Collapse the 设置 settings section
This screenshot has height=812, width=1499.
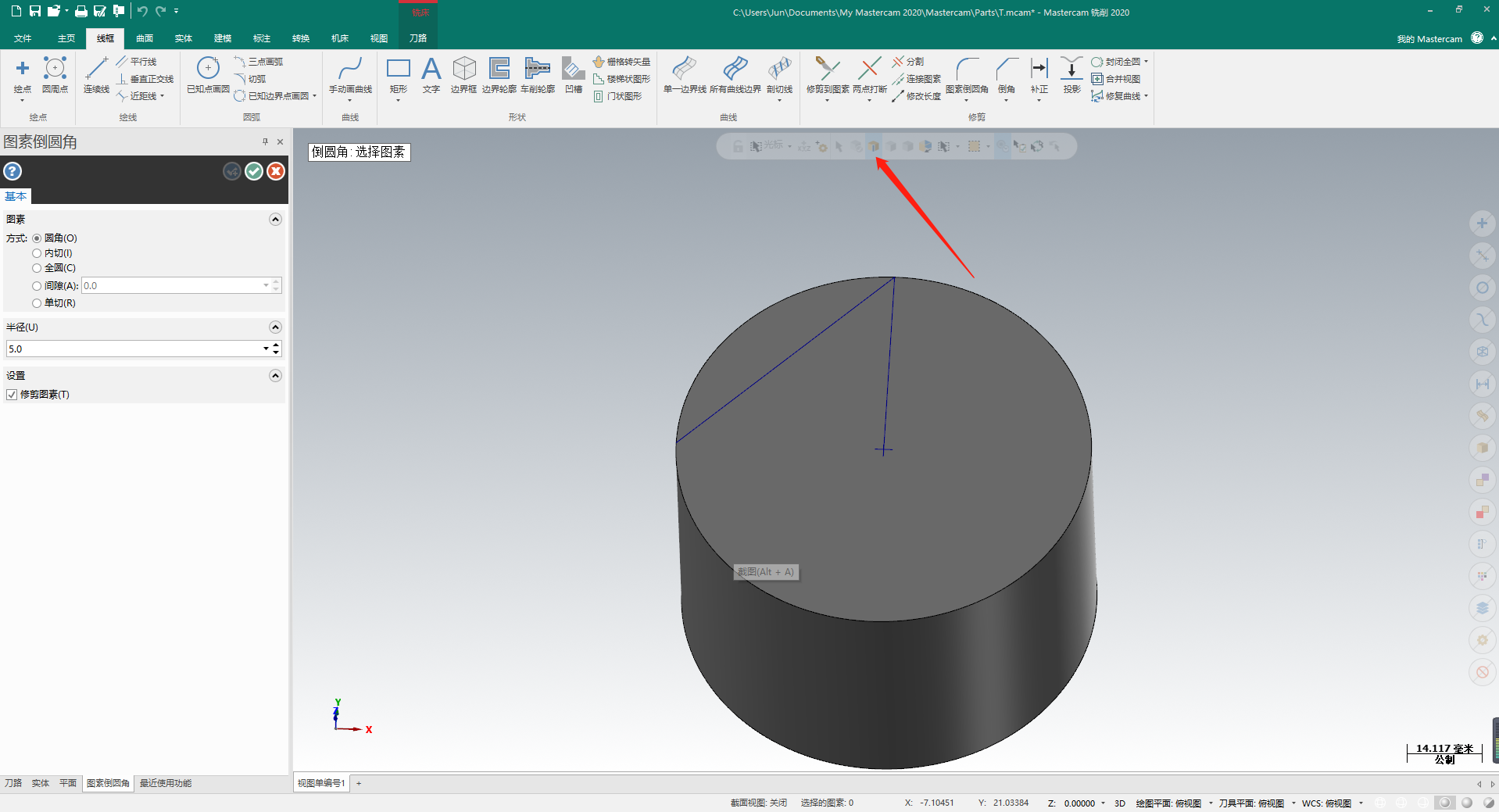[275, 376]
